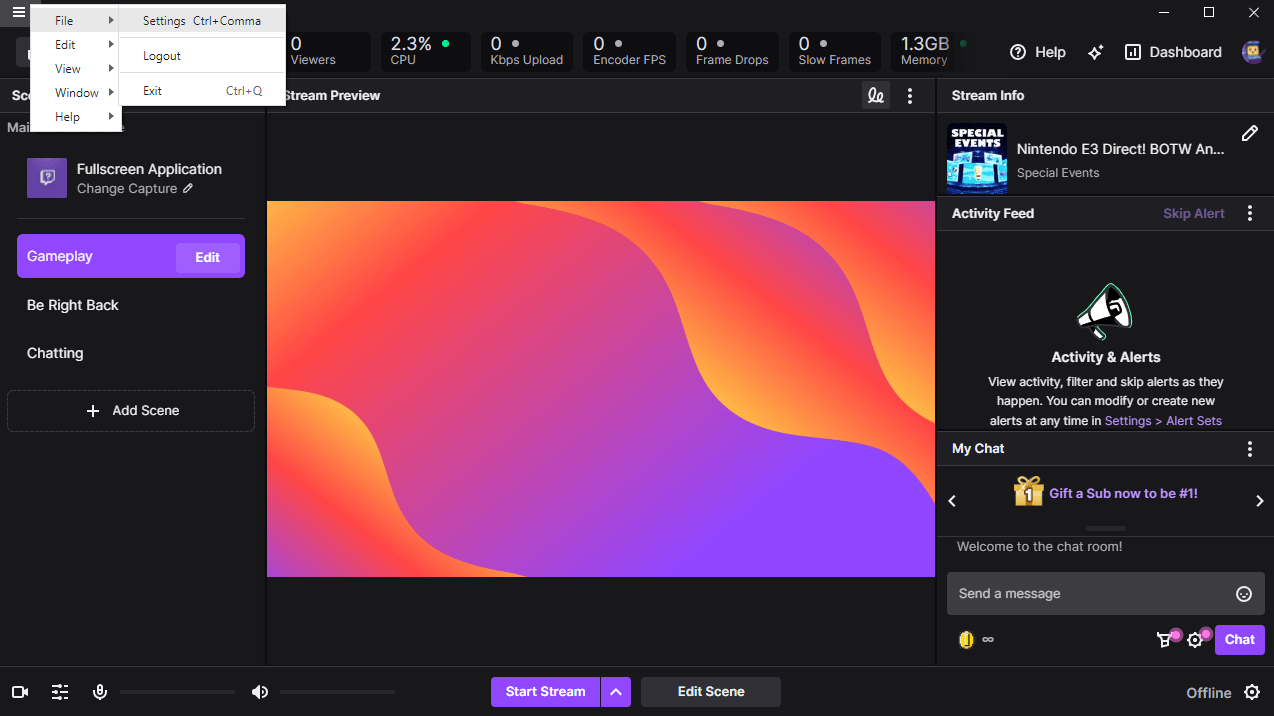
Task: Adjust the microphone volume slider
Action: tap(177, 691)
